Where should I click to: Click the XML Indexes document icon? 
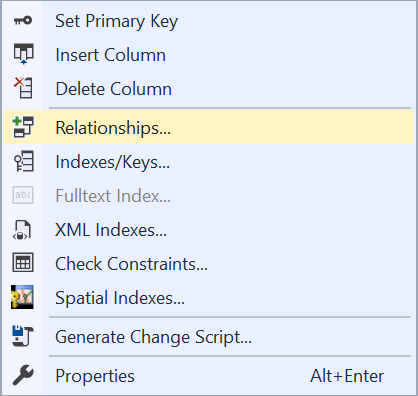coord(22,229)
